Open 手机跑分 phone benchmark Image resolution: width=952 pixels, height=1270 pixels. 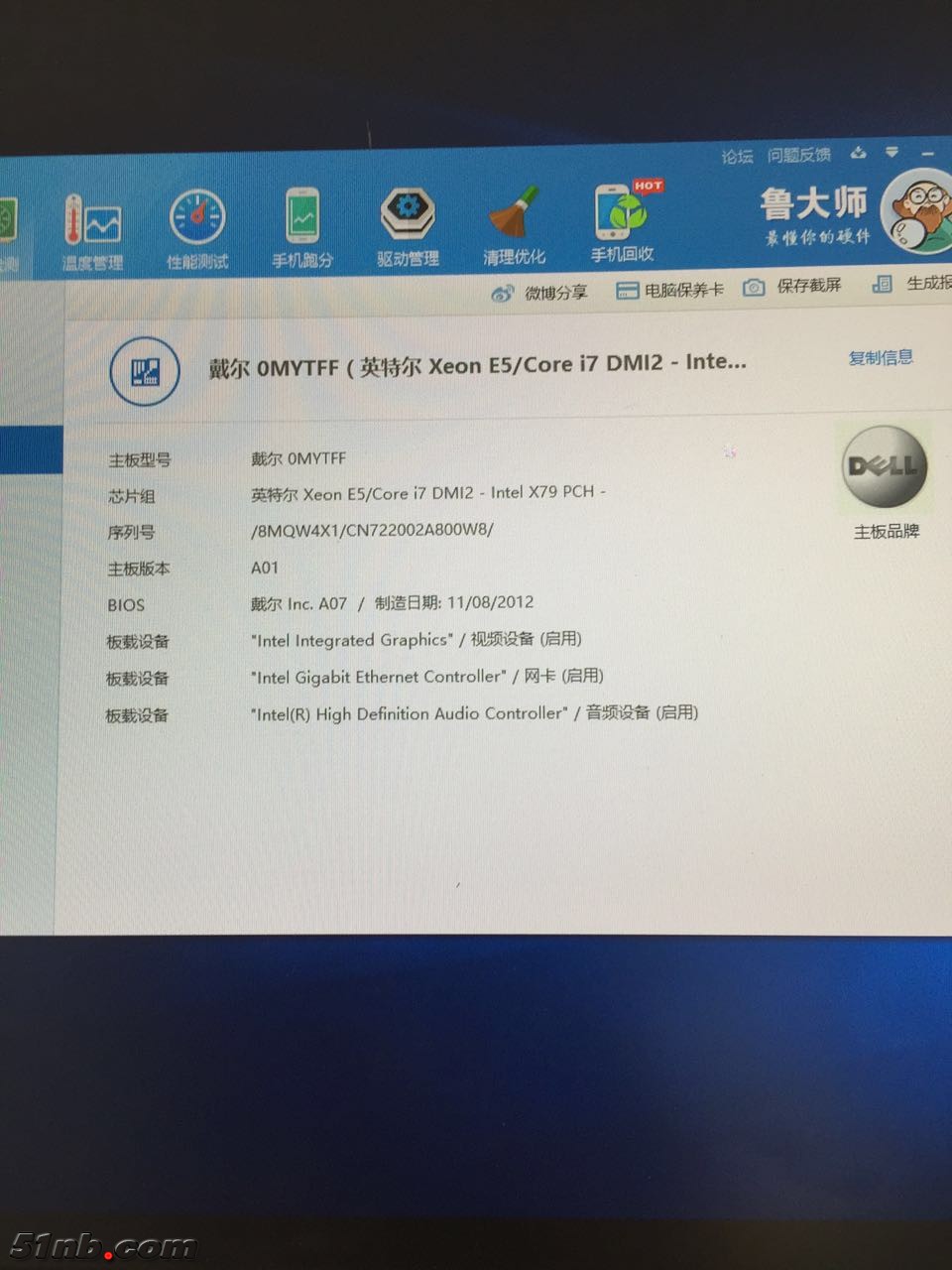(x=302, y=228)
